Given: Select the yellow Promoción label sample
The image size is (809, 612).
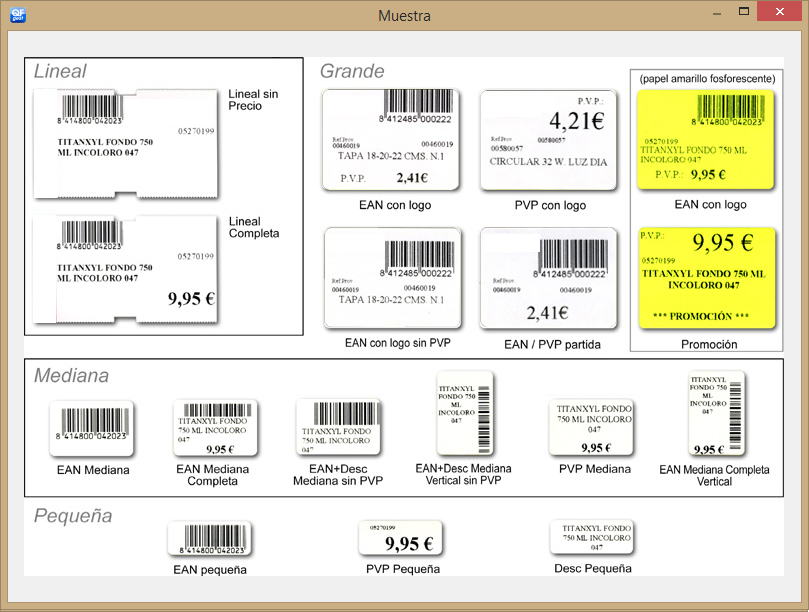Looking at the screenshot, I should pos(707,278).
